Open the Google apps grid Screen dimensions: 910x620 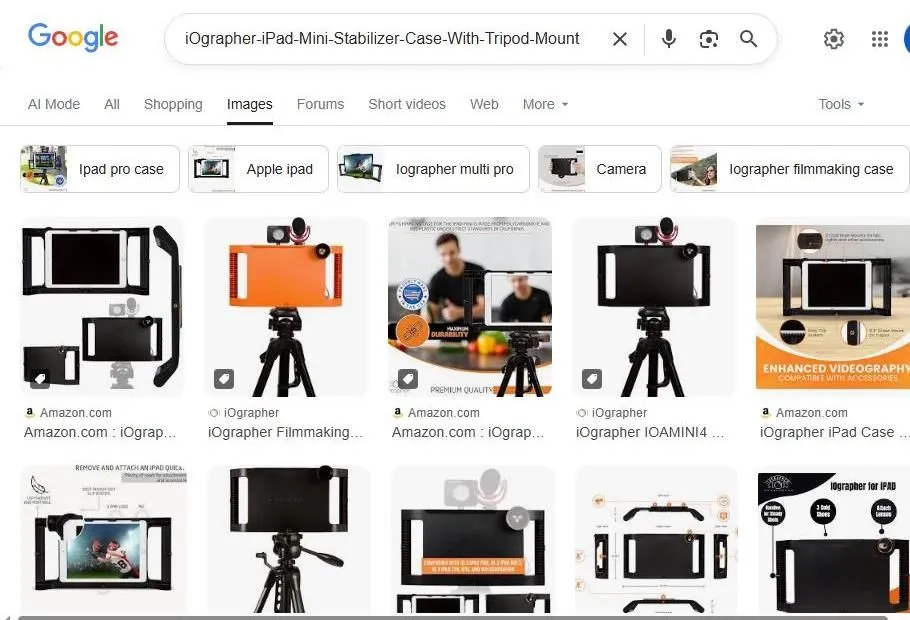tap(879, 39)
